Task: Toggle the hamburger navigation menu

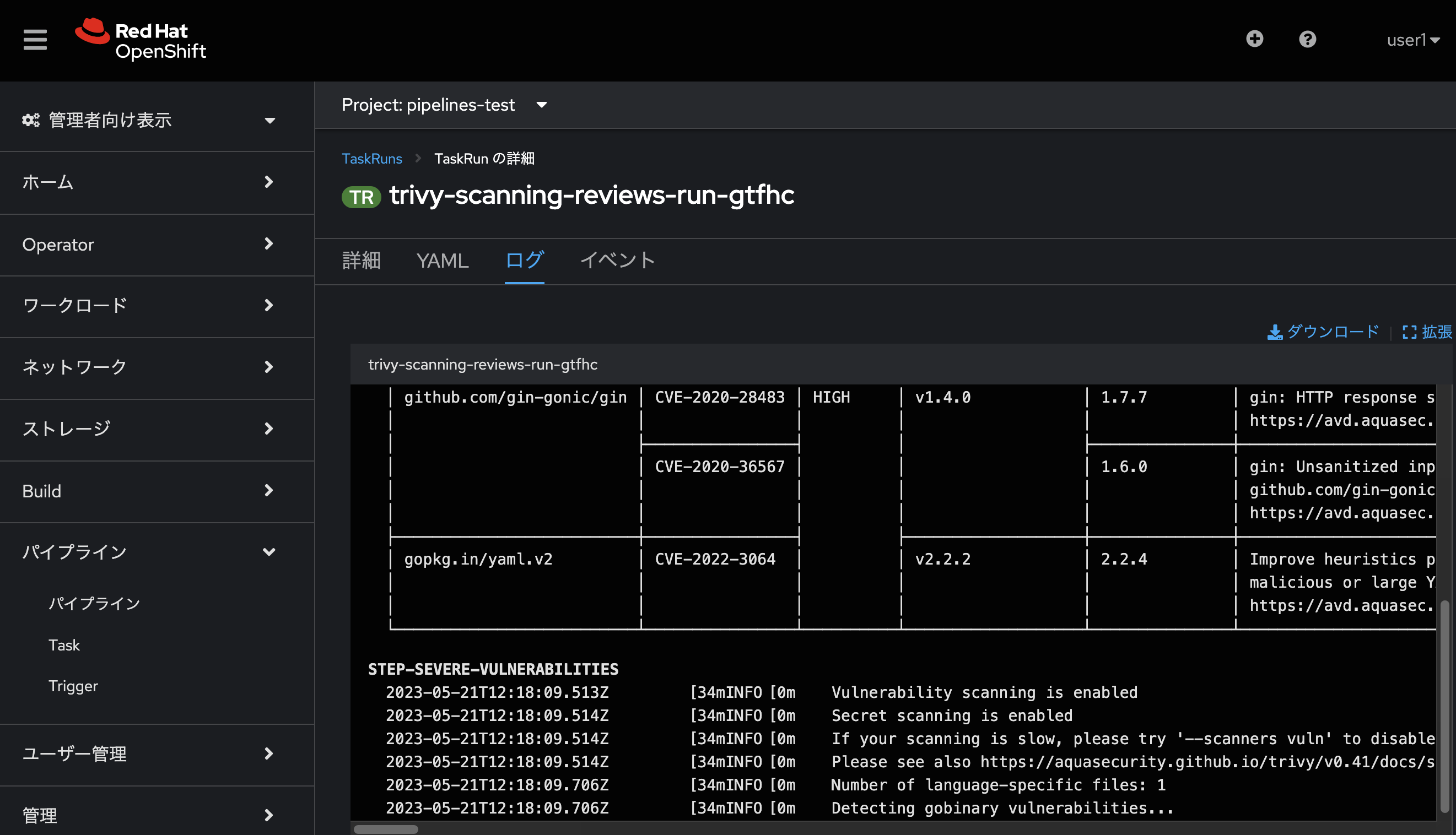Action: click(x=35, y=40)
